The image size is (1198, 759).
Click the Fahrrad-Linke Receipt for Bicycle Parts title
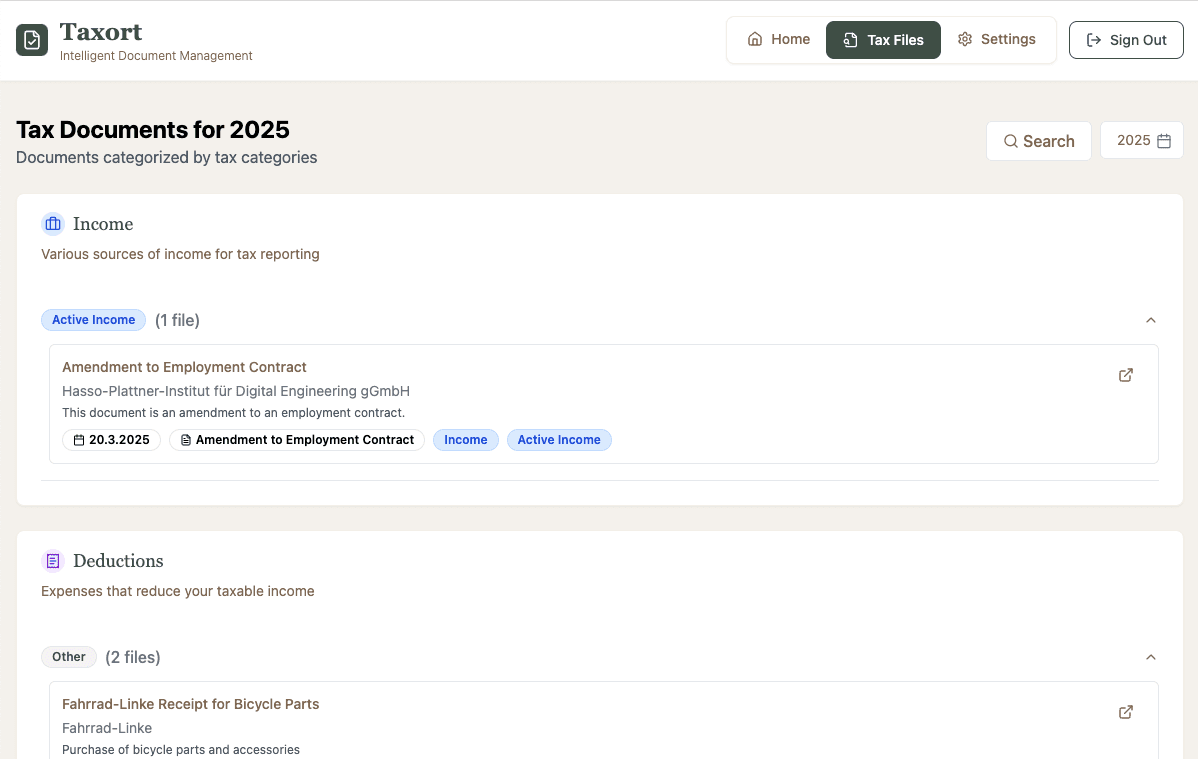(x=190, y=704)
